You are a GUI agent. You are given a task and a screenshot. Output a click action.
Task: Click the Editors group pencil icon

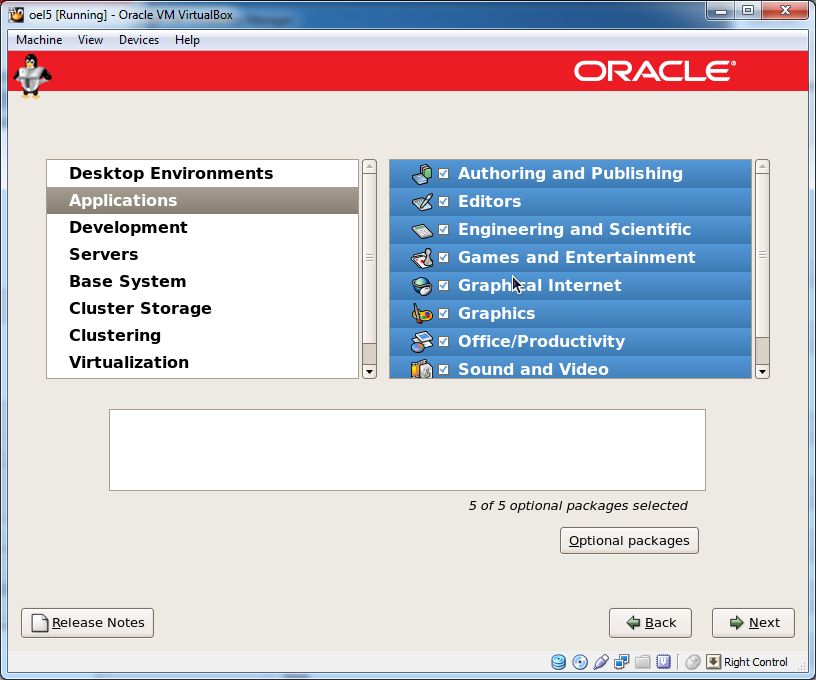pos(422,202)
